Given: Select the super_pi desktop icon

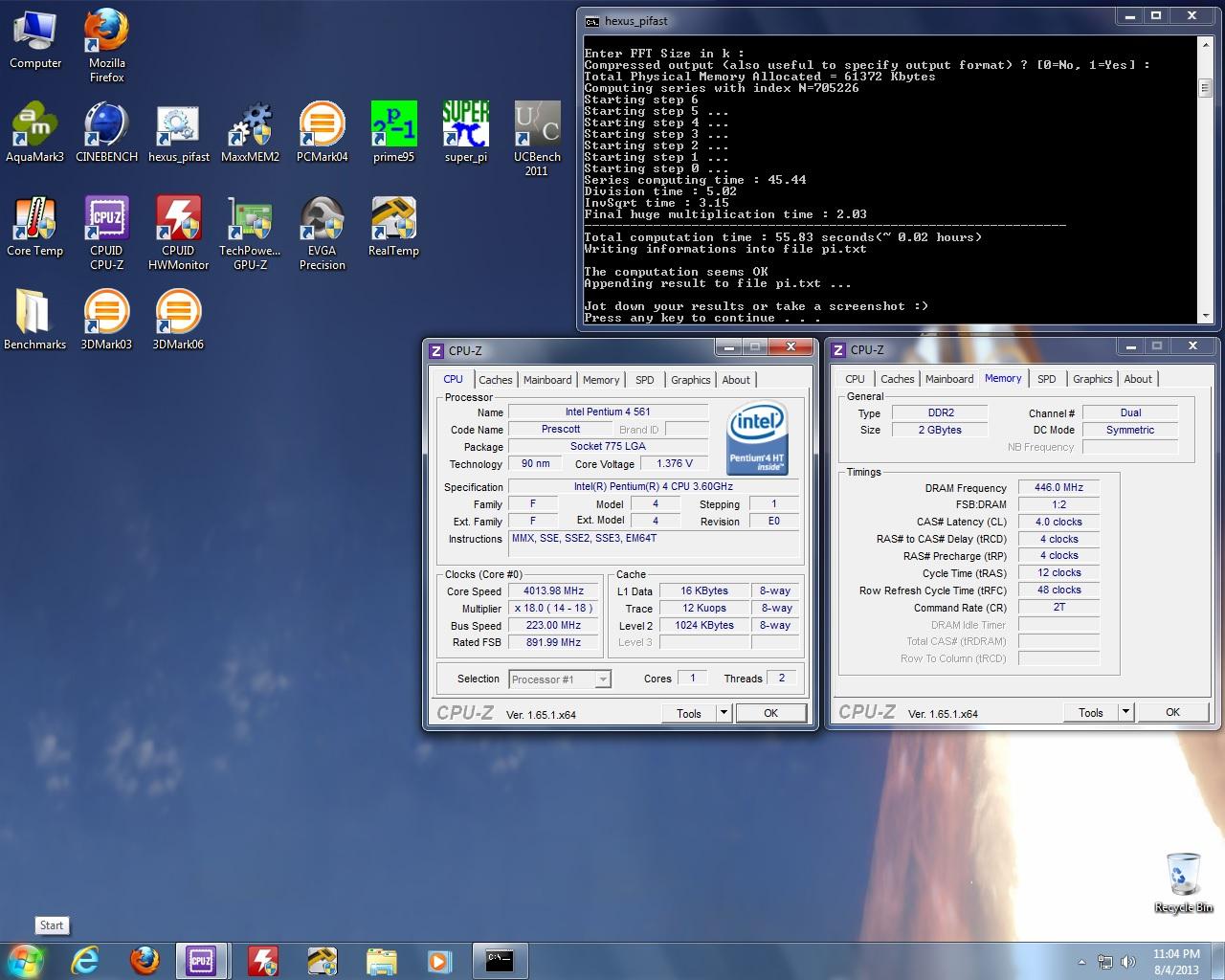Looking at the screenshot, I should (x=465, y=132).
